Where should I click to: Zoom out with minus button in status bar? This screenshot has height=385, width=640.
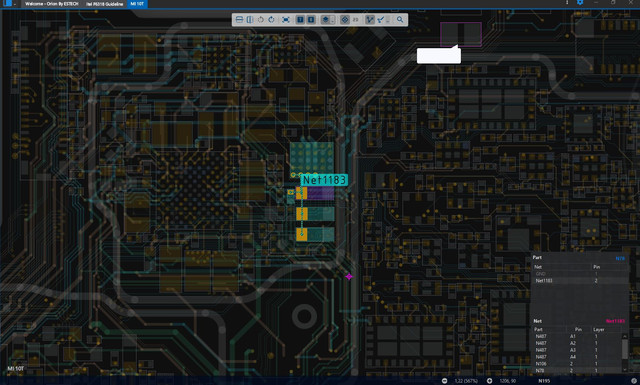point(444,381)
